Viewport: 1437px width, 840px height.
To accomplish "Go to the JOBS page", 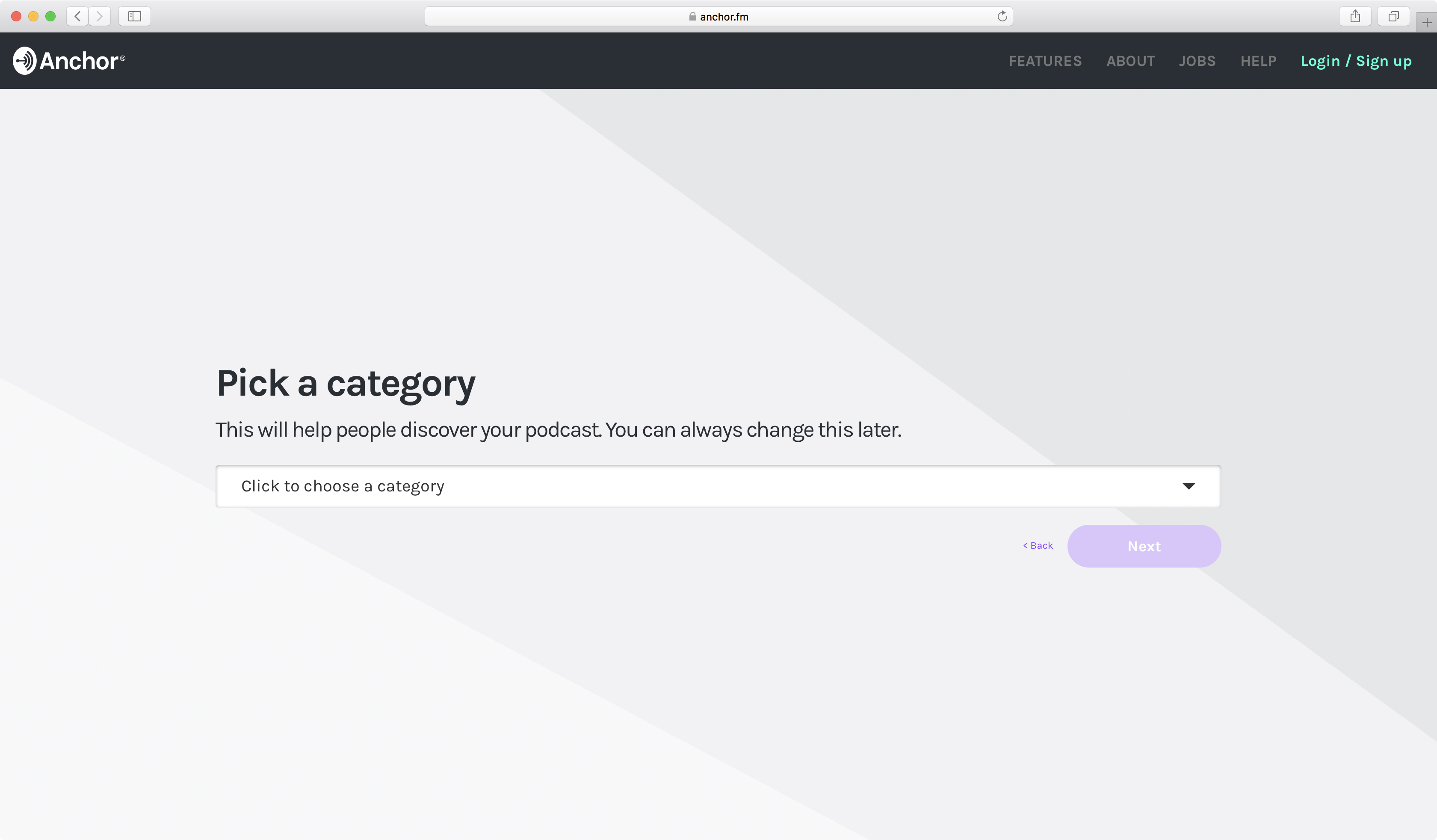I will 1197,61.
